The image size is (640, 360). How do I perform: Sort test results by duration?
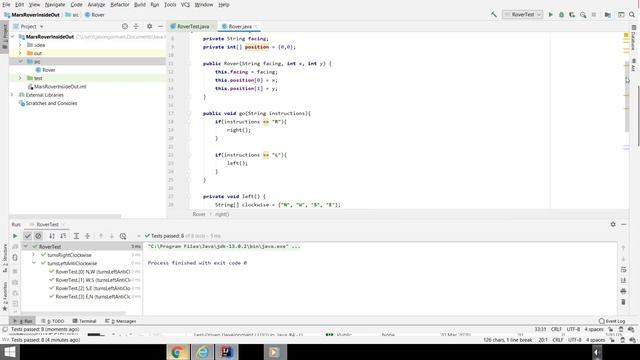63,236
